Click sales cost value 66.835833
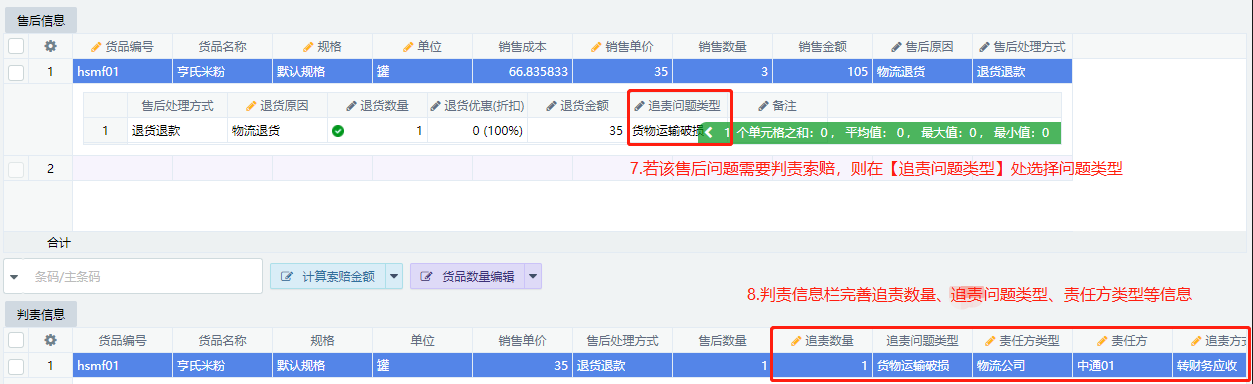The width and height of the screenshot is (1253, 384). click(x=522, y=72)
